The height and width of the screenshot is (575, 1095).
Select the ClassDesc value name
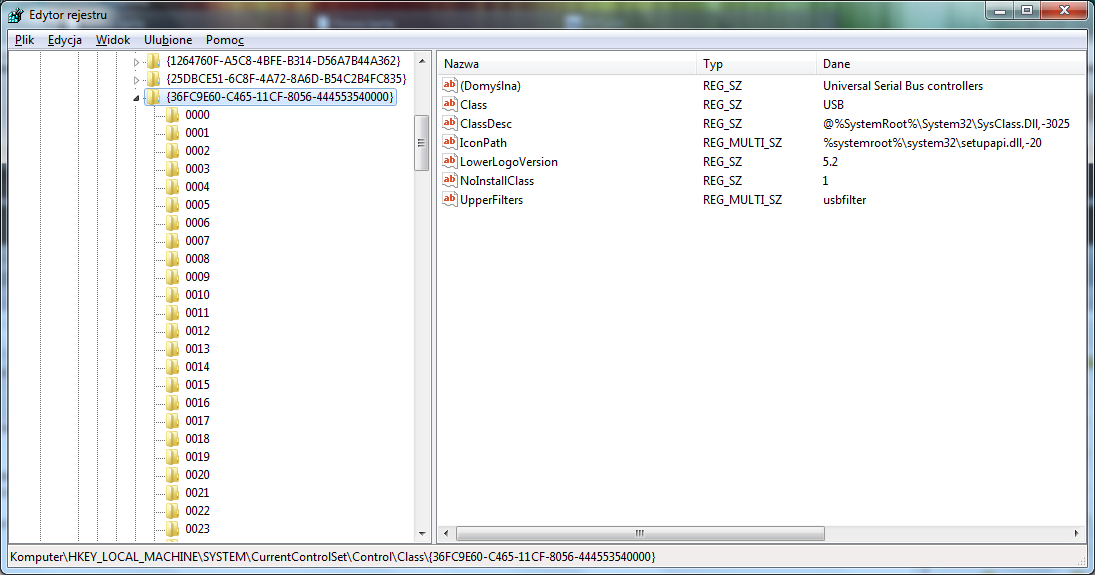click(486, 124)
